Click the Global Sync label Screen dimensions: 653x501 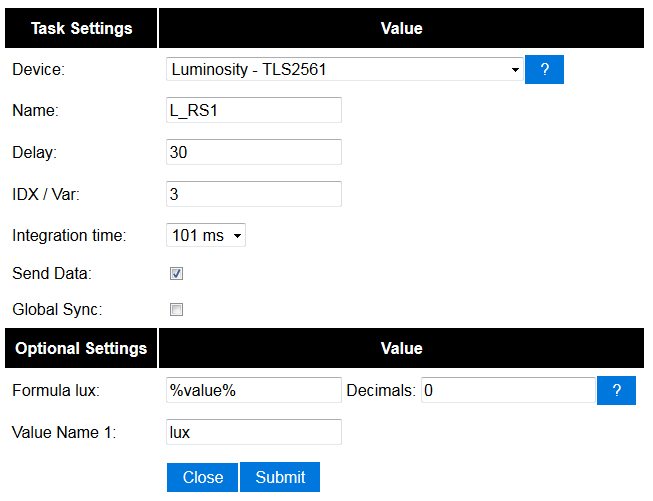tap(57, 309)
